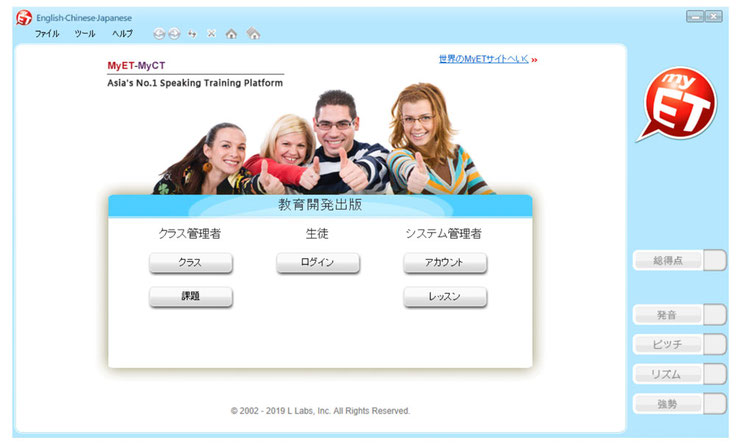Click the forward arrow navigation icon

(x=175, y=34)
